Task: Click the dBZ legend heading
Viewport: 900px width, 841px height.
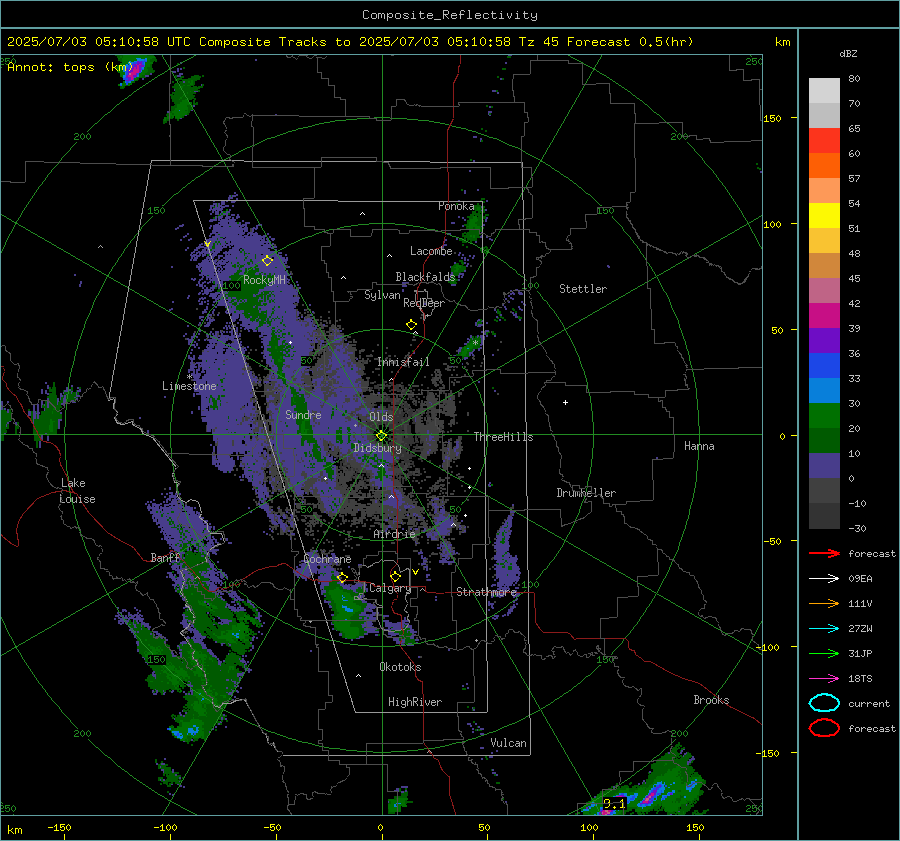Action: tap(848, 54)
